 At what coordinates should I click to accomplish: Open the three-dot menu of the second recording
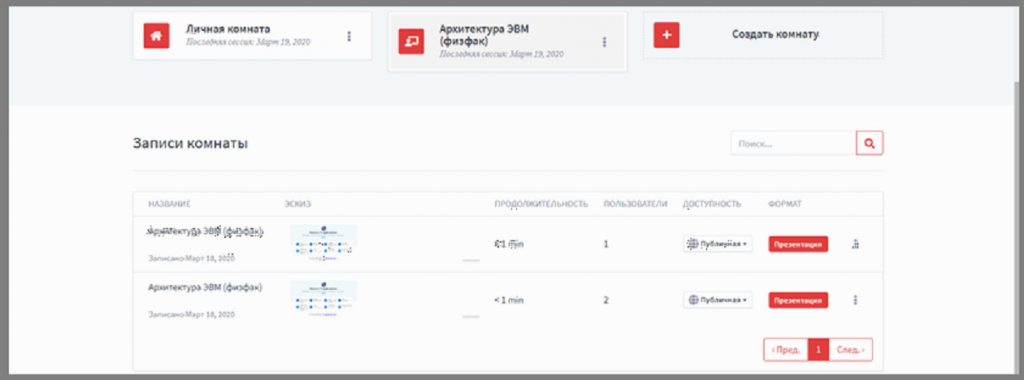pyautogui.click(x=855, y=300)
